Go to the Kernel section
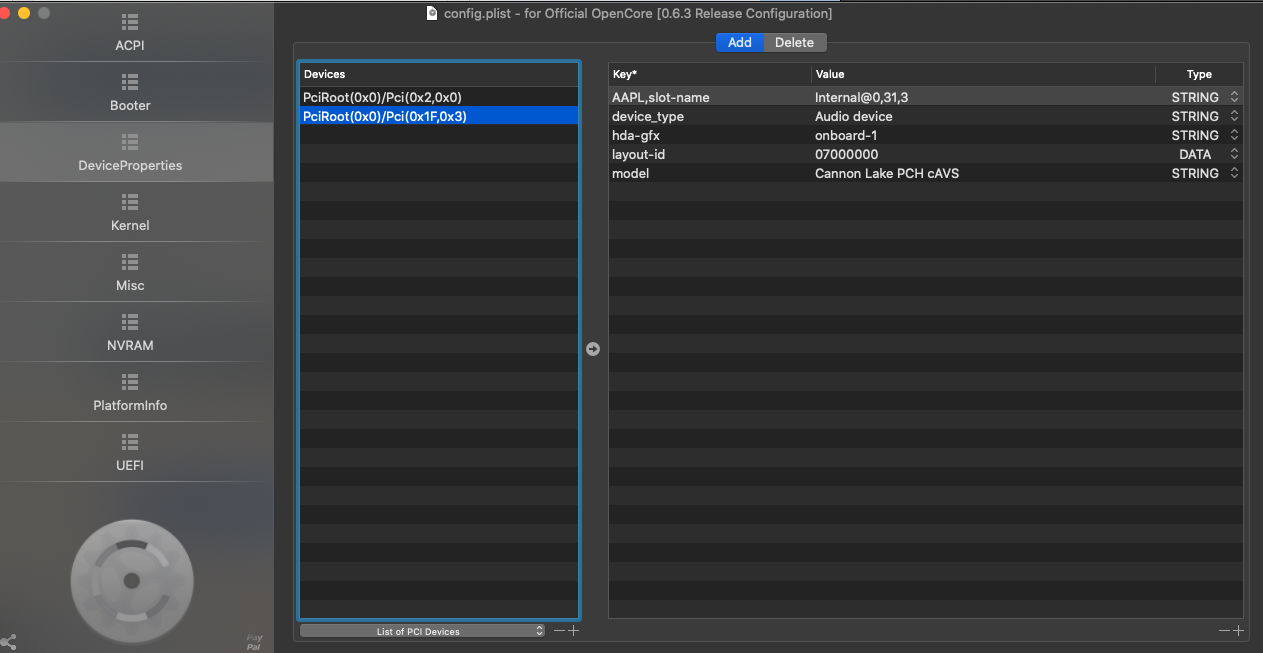Image resolution: width=1263 pixels, height=653 pixels. pos(130,213)
